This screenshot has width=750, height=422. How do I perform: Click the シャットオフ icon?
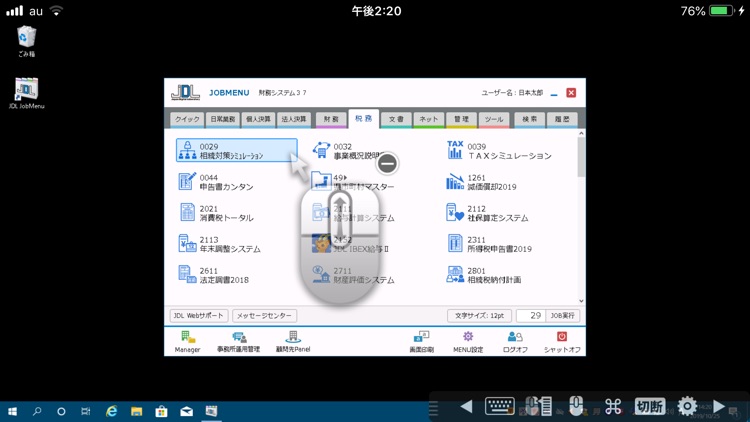[x=562, y=342]
